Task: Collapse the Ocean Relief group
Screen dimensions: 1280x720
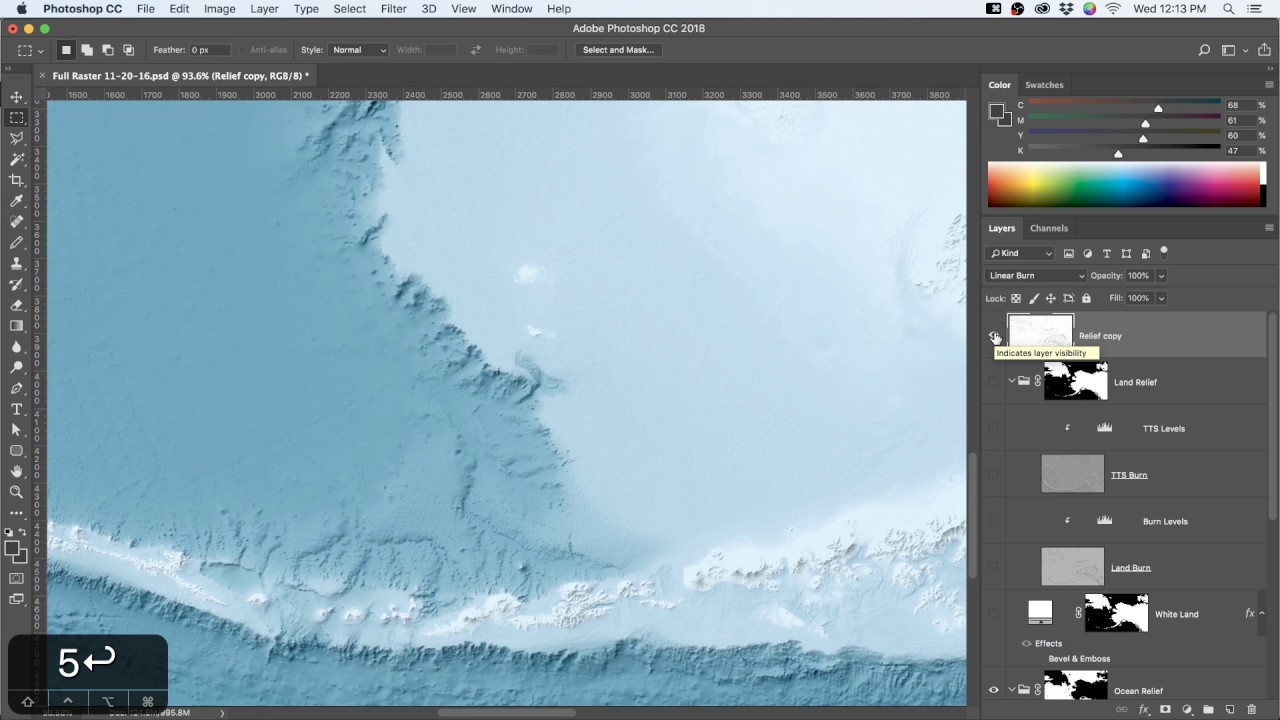Action: click(1012, 690)
